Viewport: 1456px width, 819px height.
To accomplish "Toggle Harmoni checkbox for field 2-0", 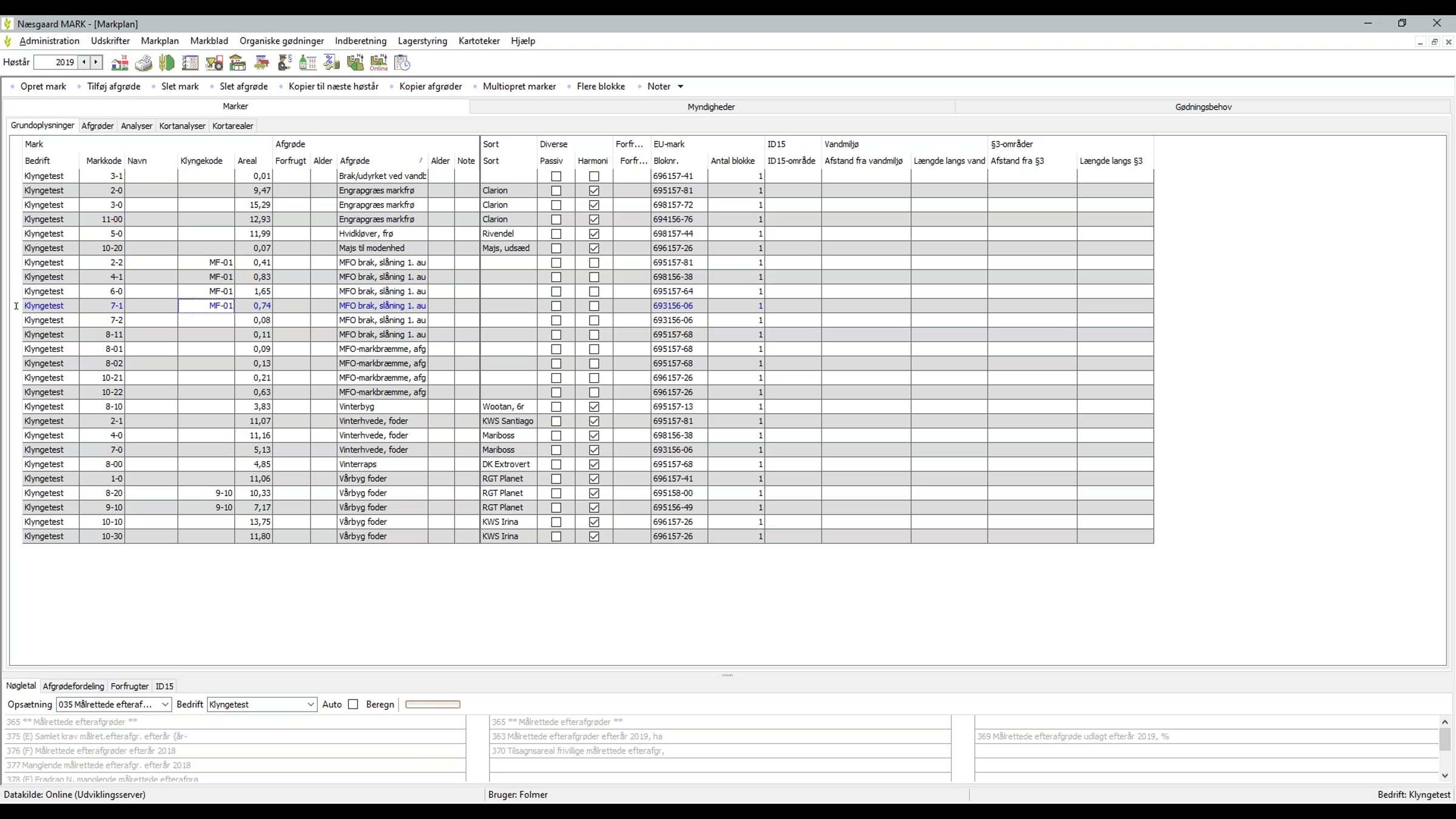I will 594,190.
